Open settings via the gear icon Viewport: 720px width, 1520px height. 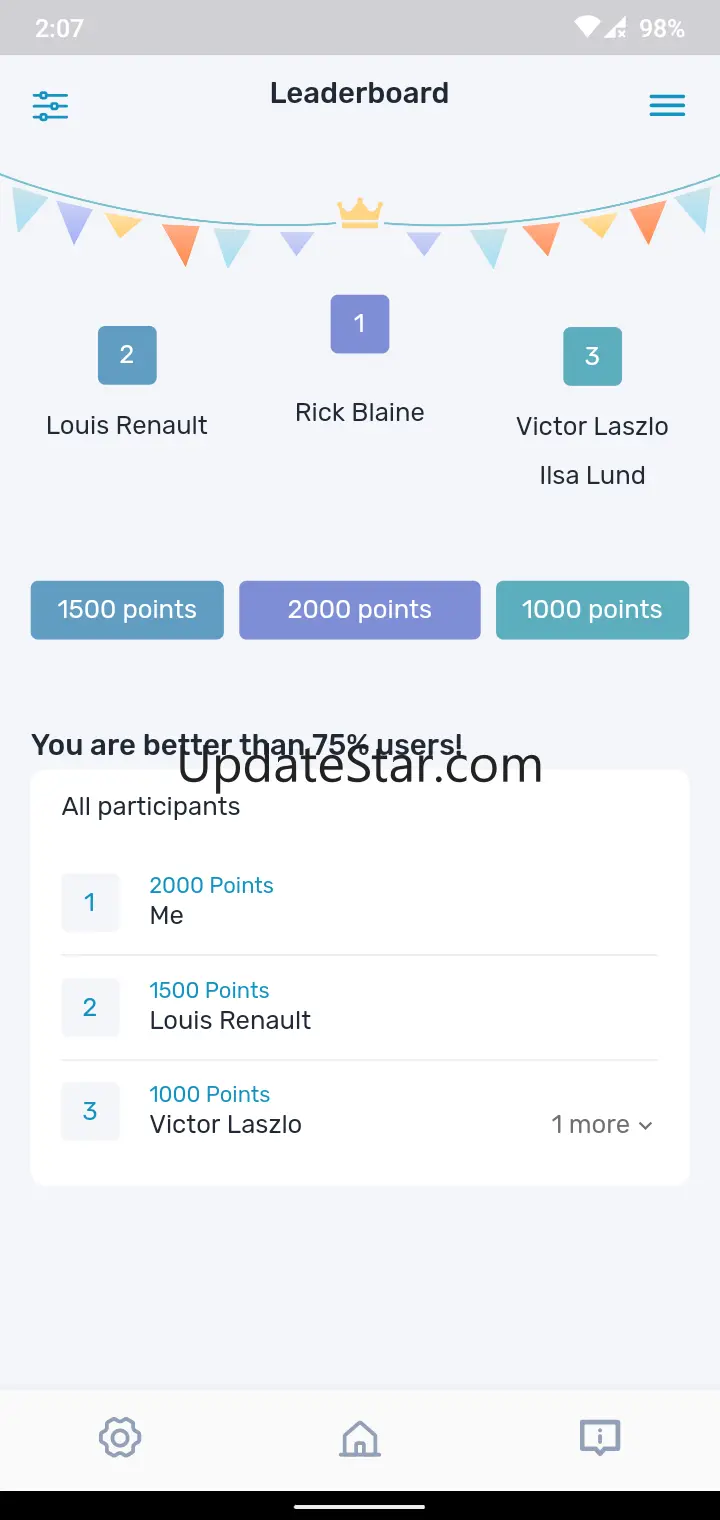coord(120,1438)
